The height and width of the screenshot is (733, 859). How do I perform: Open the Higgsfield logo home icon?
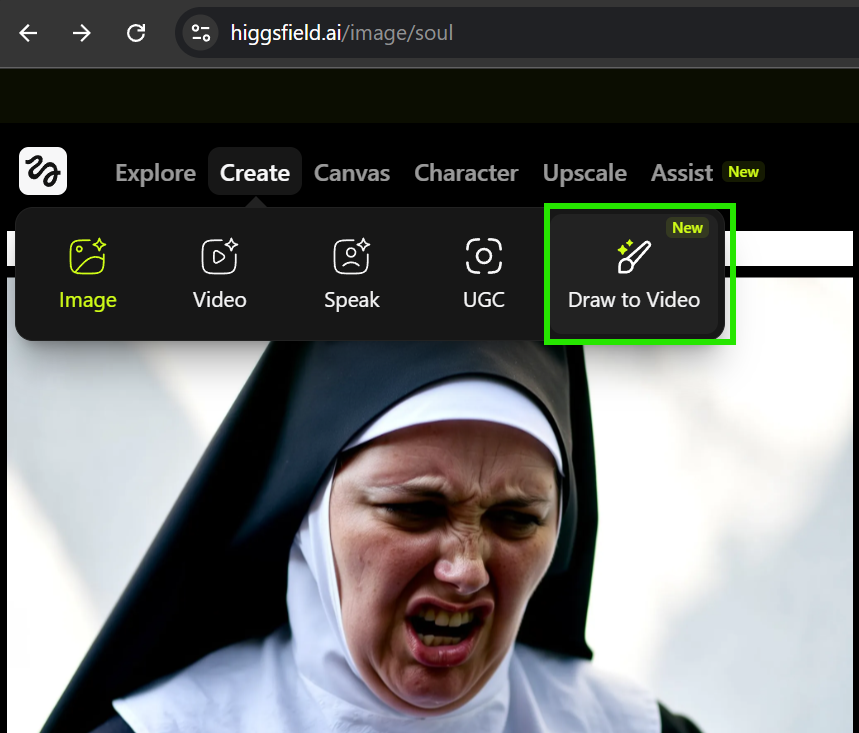pyautogui.click(x=43, y=171)
